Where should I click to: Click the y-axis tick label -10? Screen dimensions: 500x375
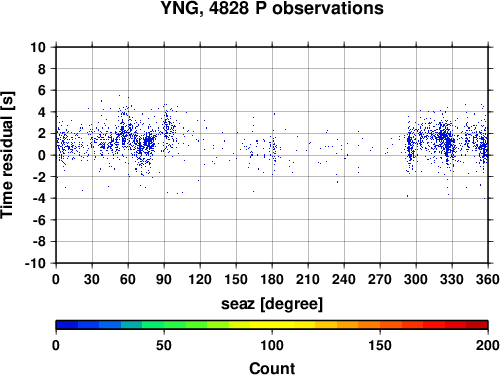[35, 263]
